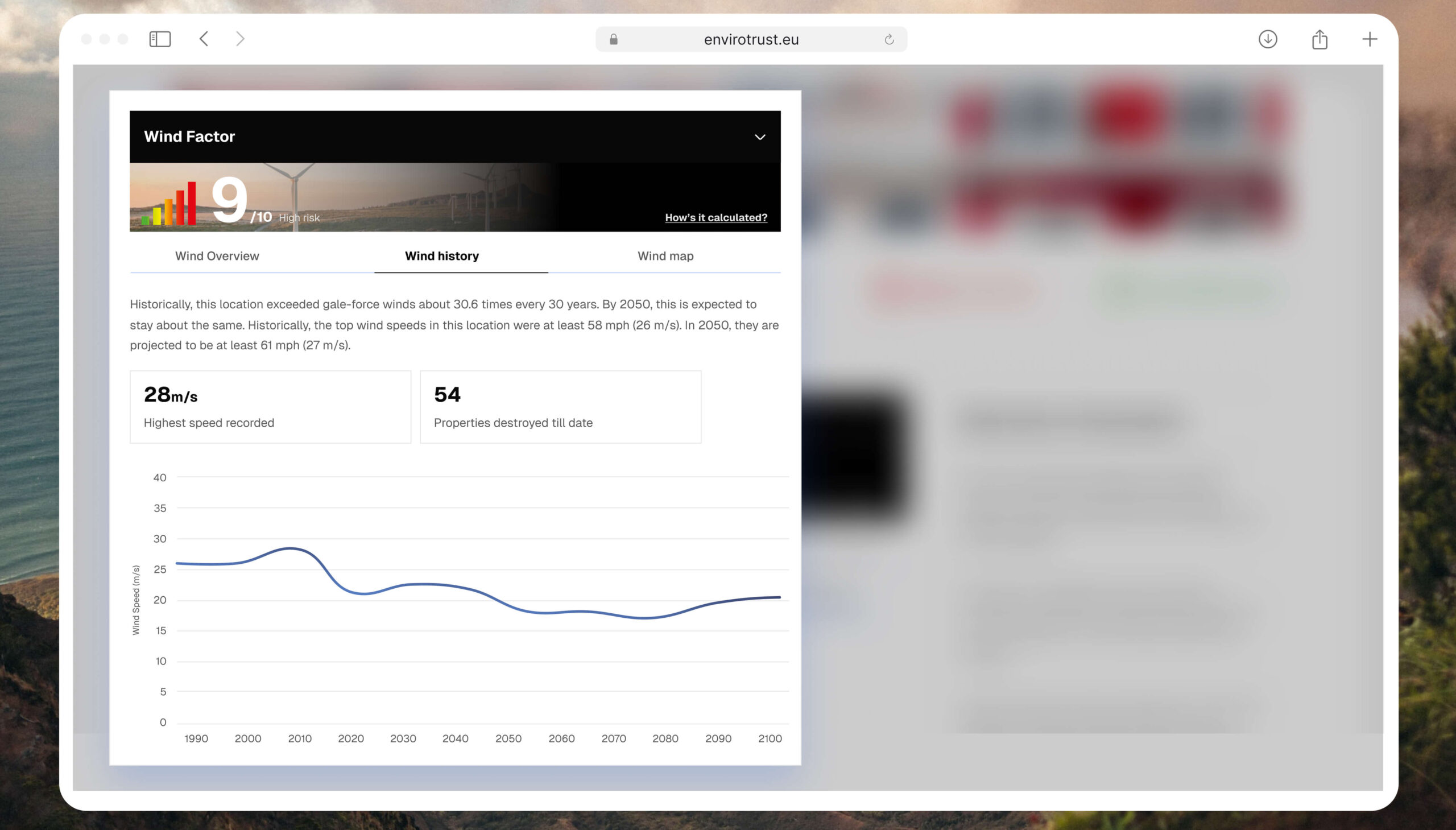
Task: Click the Wind Factor header title
Action: click(189, 136)
